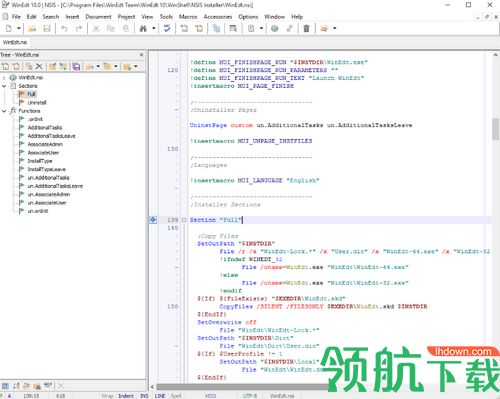
Task: Click the New Document icon
Action: pos(9,29)
